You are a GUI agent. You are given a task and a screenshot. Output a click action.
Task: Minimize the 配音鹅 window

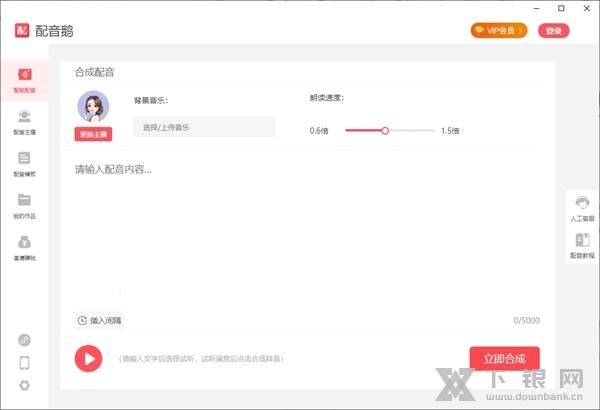point(536,8)
